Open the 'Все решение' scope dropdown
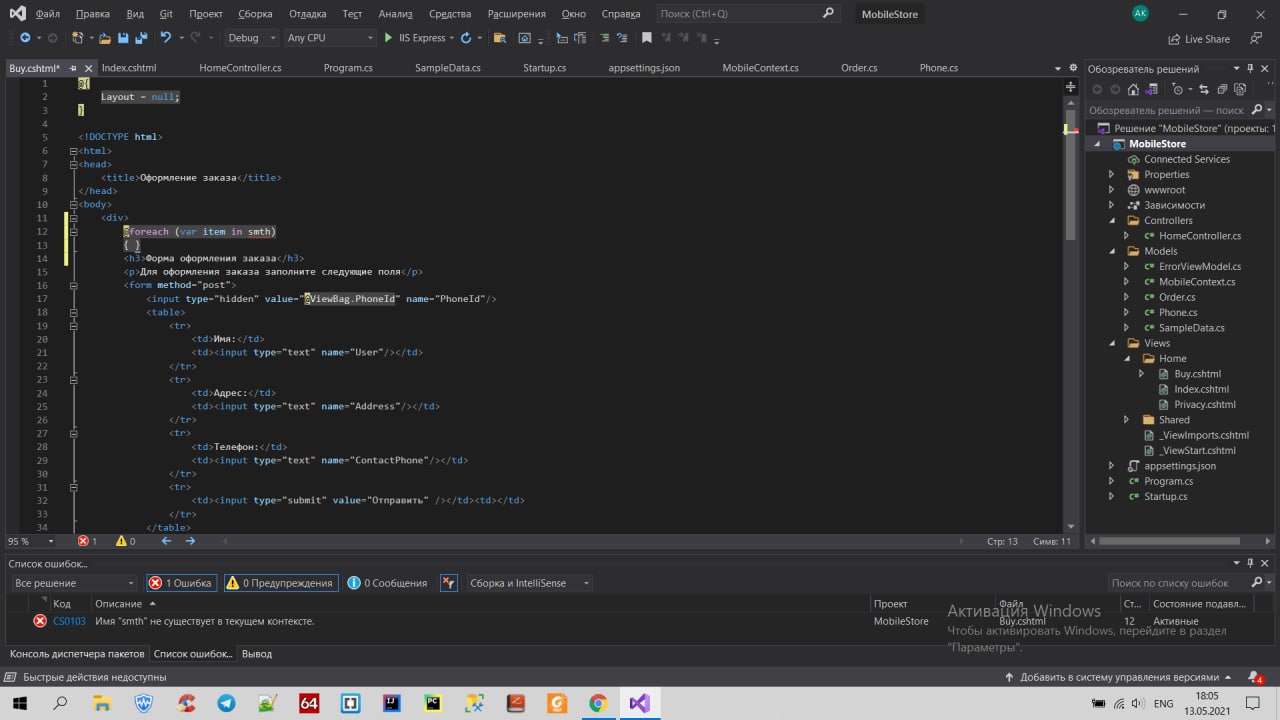This screenshot has height=720, width=1280. [x=73, y=583]
